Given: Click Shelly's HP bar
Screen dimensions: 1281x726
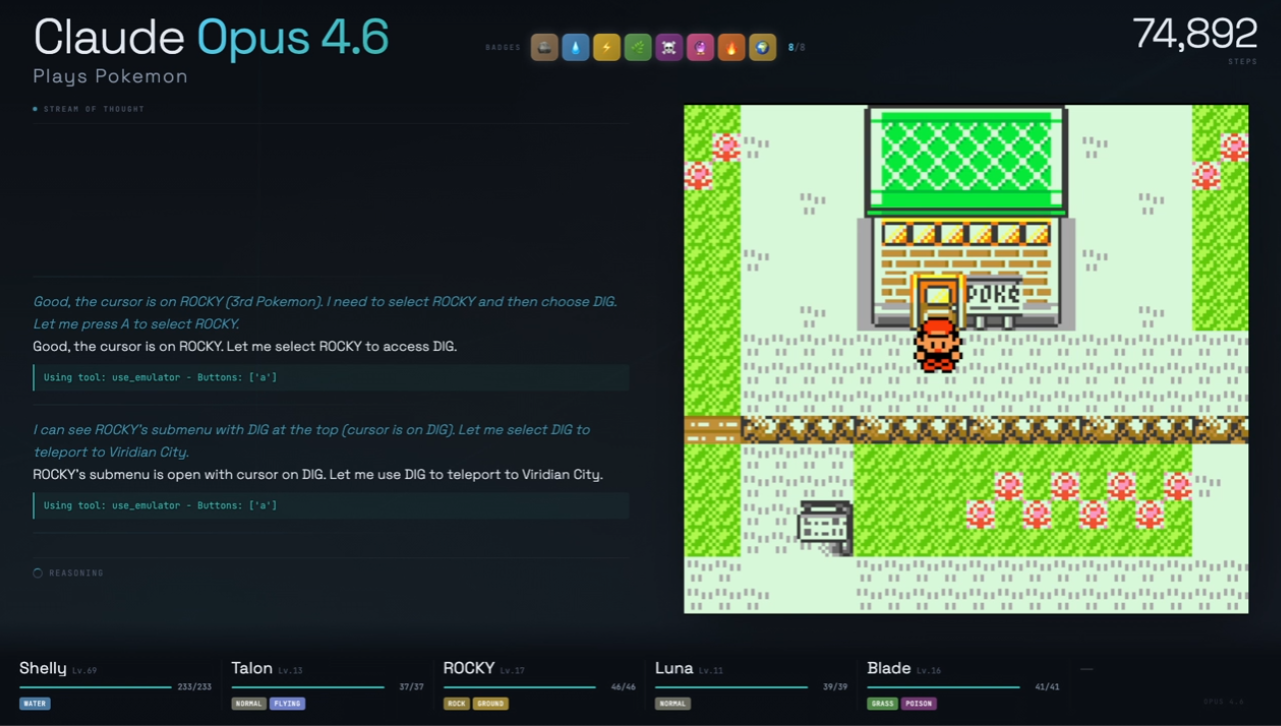Looking at the screenshot, I should coord(95,687).
